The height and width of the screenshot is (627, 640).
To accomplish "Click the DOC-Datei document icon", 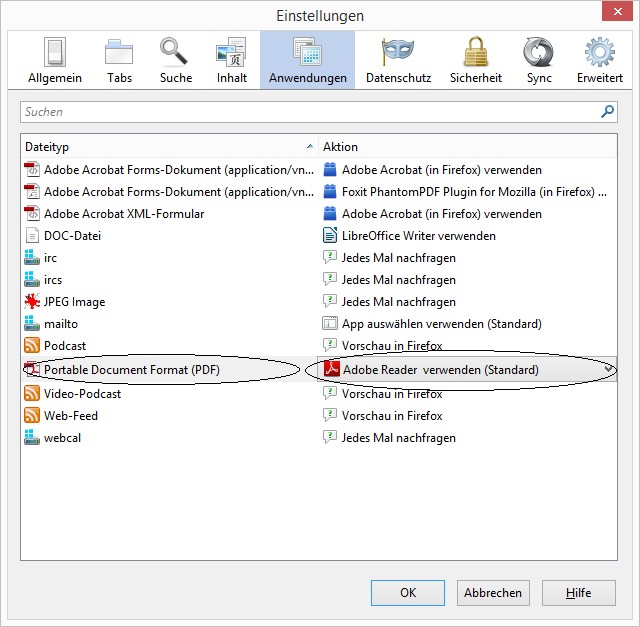I will (32, 236).
